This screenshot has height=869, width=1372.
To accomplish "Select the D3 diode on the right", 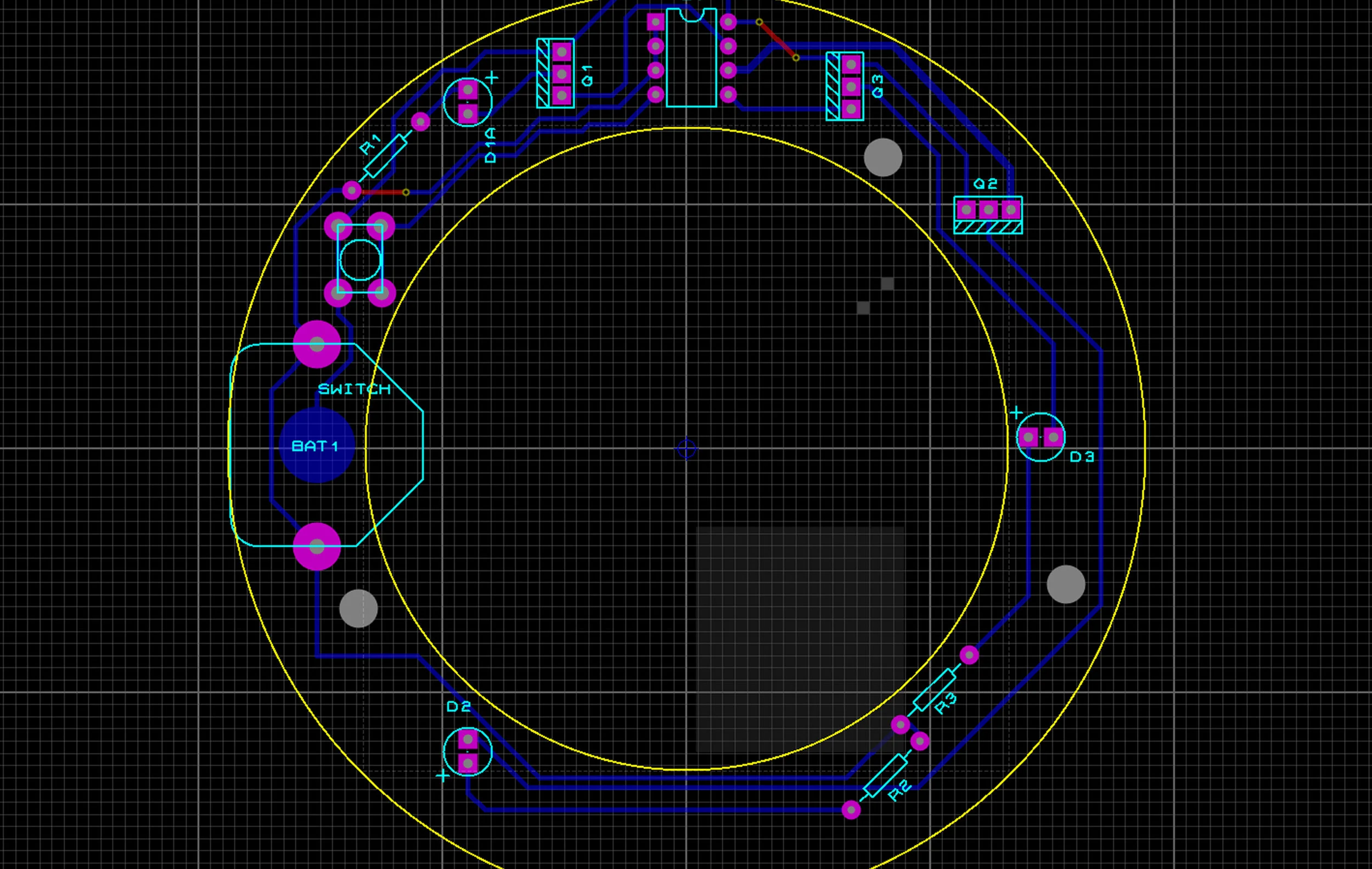I will [x=1041, y=436].
